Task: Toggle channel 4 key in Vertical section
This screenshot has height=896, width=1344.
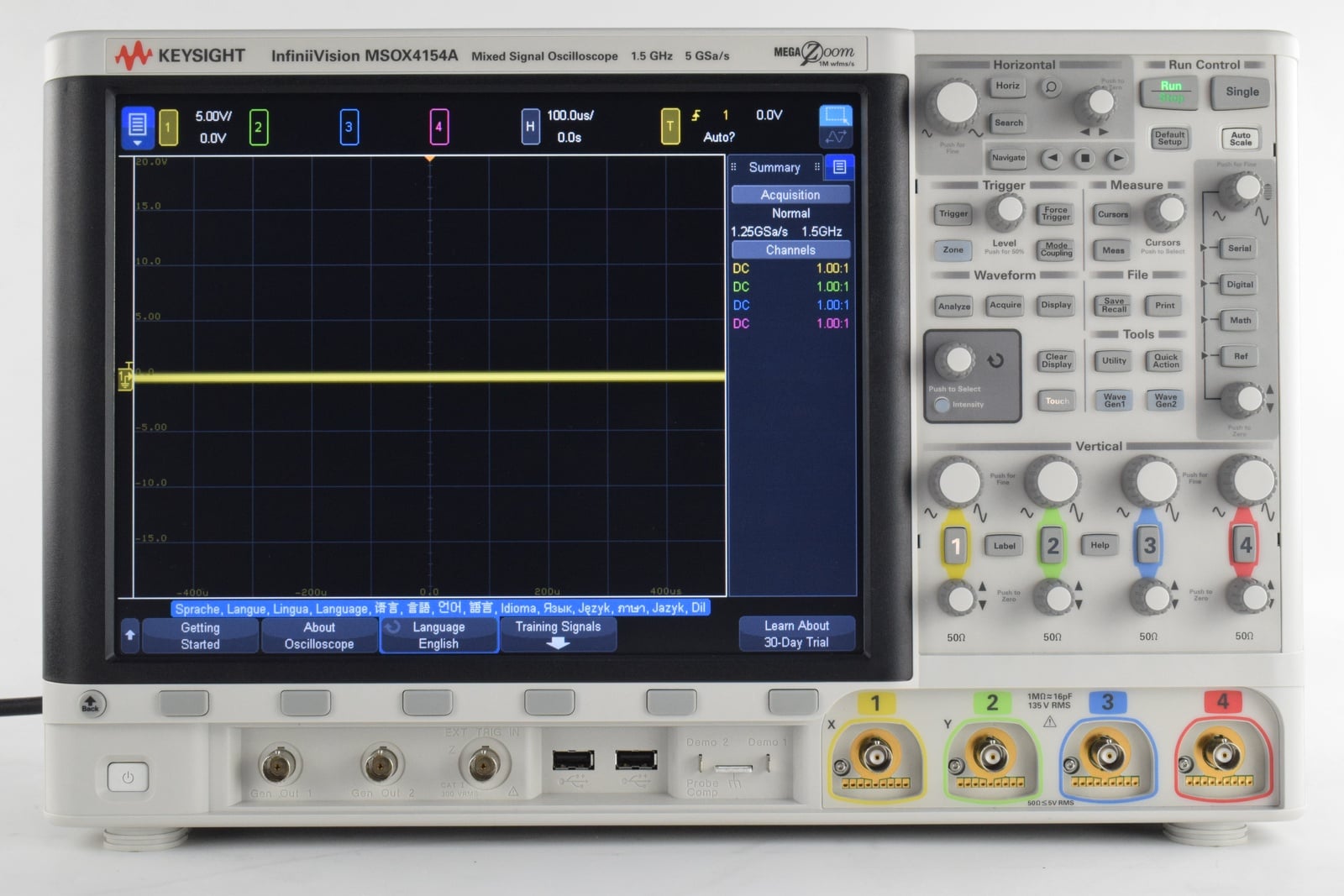Action: pos(1246,546)
